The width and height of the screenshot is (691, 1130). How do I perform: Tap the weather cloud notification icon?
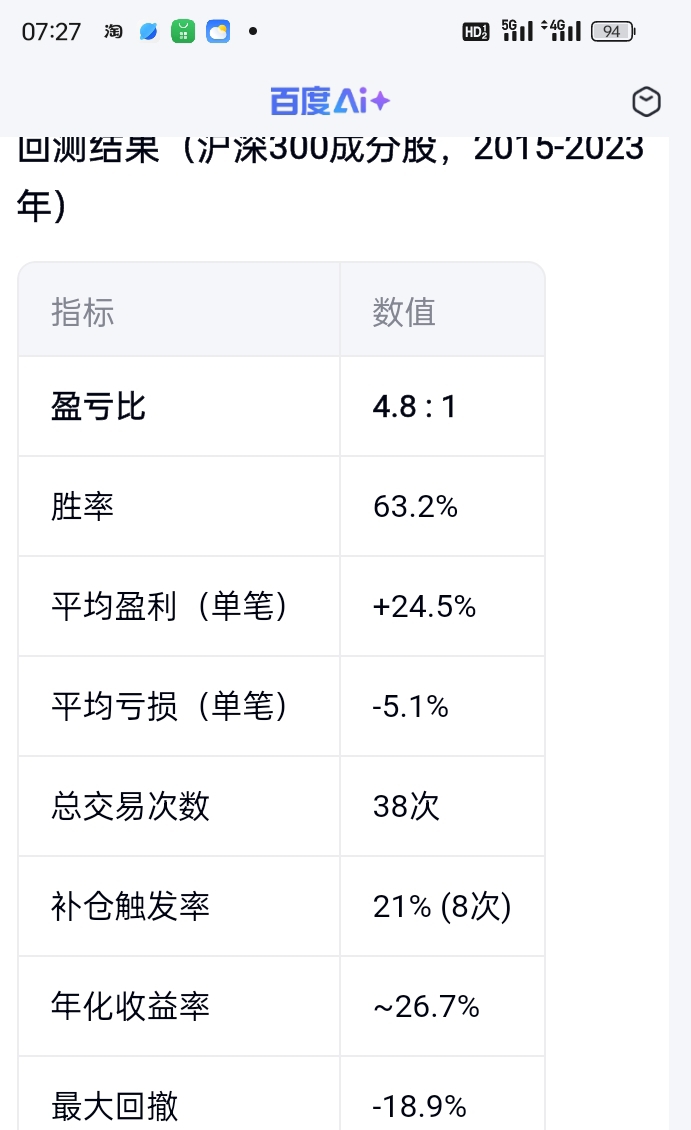pyautogui.click(x=218, y=32)
